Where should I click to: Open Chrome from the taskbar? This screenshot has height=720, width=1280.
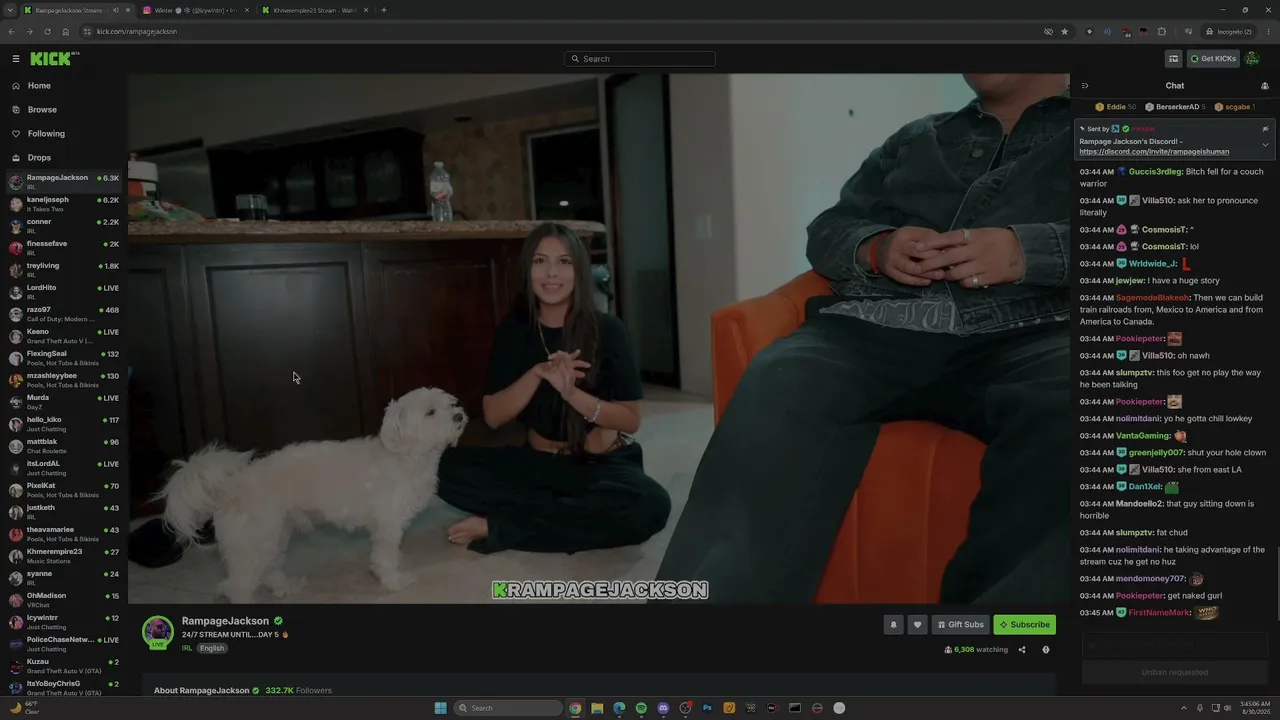[575, 708]
